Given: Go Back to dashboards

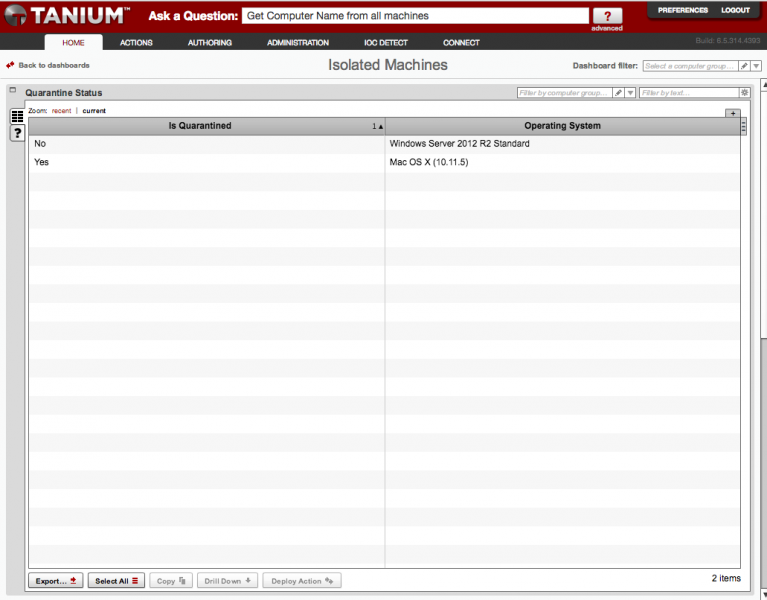Looking at the screenshot, I should [x=54, y=65].
